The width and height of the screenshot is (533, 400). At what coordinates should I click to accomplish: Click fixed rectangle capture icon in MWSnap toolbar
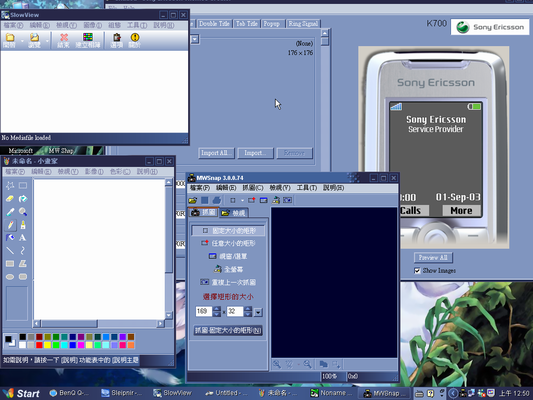point(233,200)
